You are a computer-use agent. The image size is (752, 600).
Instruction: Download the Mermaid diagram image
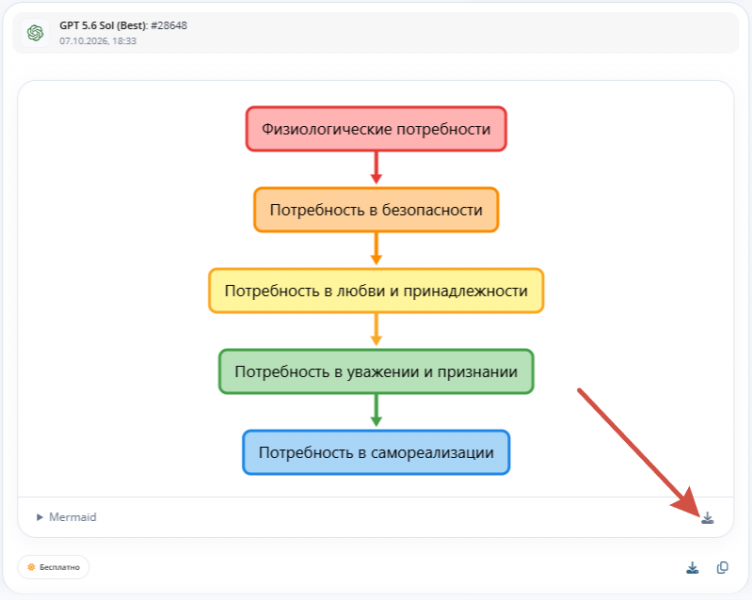pos(707,518)
